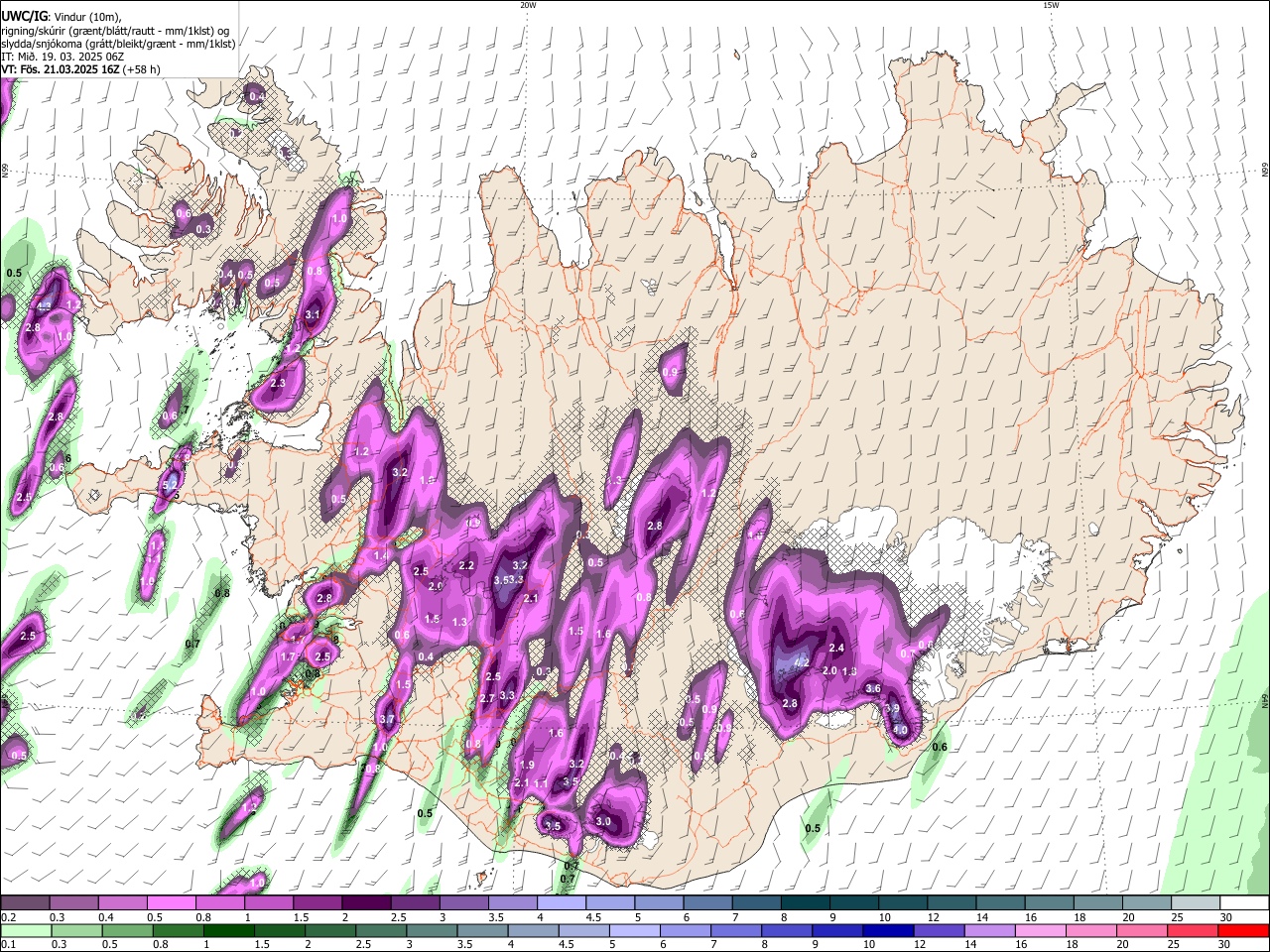Click the "20W" longitude label on the top edge
This screenshot has width=1270, height=952.
point(528,5)
